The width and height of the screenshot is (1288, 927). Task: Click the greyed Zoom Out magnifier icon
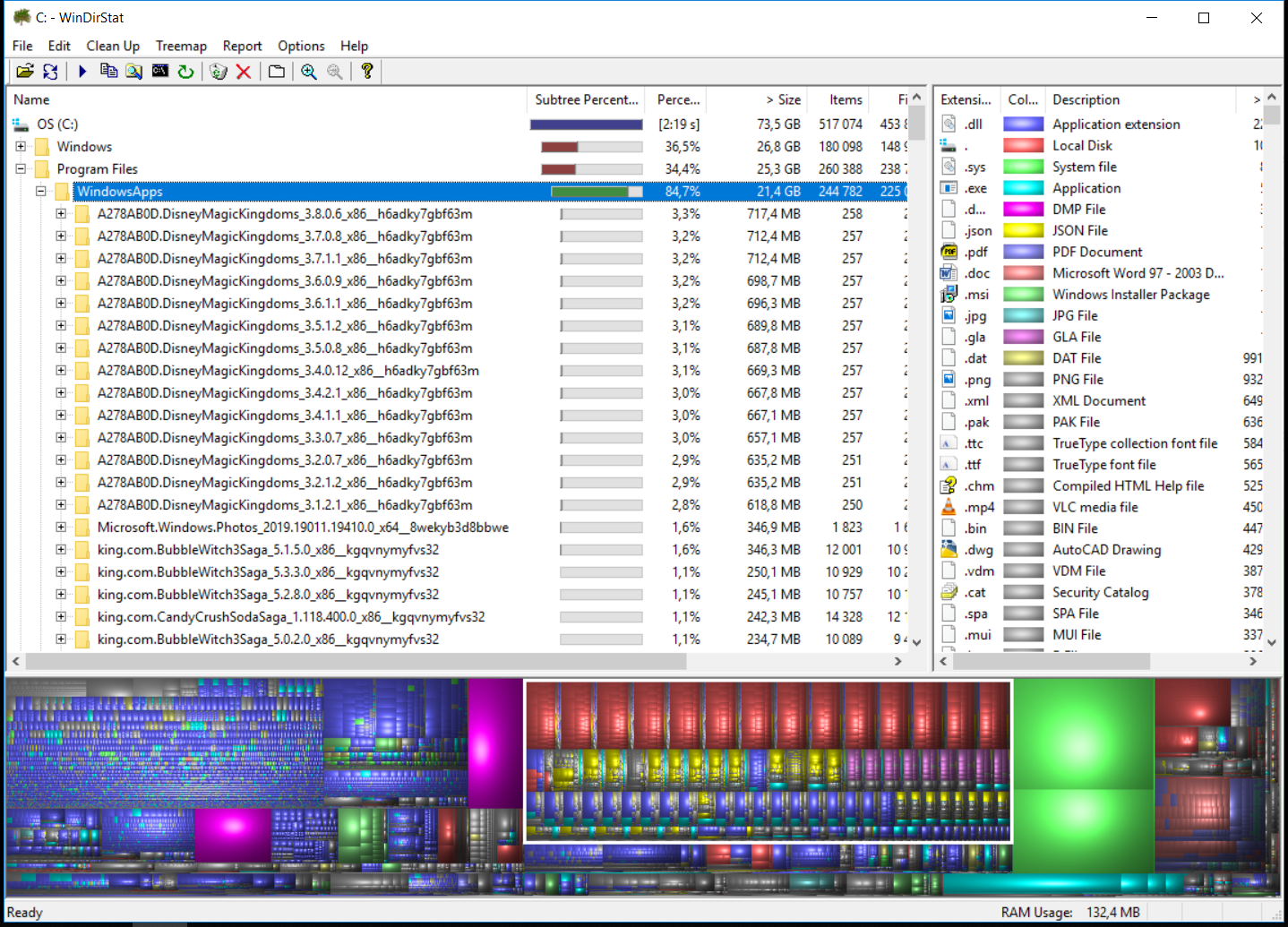click(335, 71)
